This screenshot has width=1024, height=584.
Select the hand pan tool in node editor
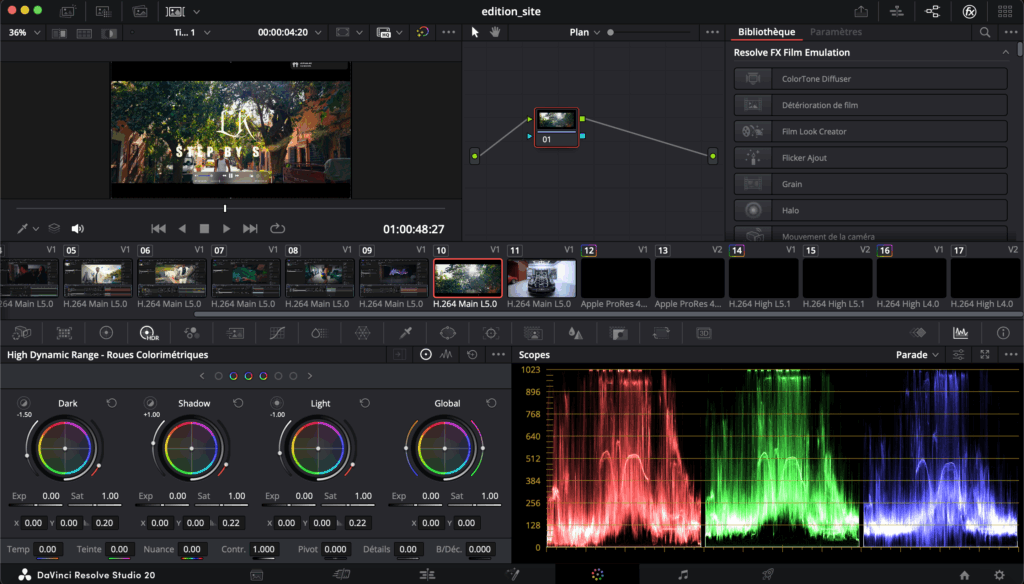tap(494, 32)
